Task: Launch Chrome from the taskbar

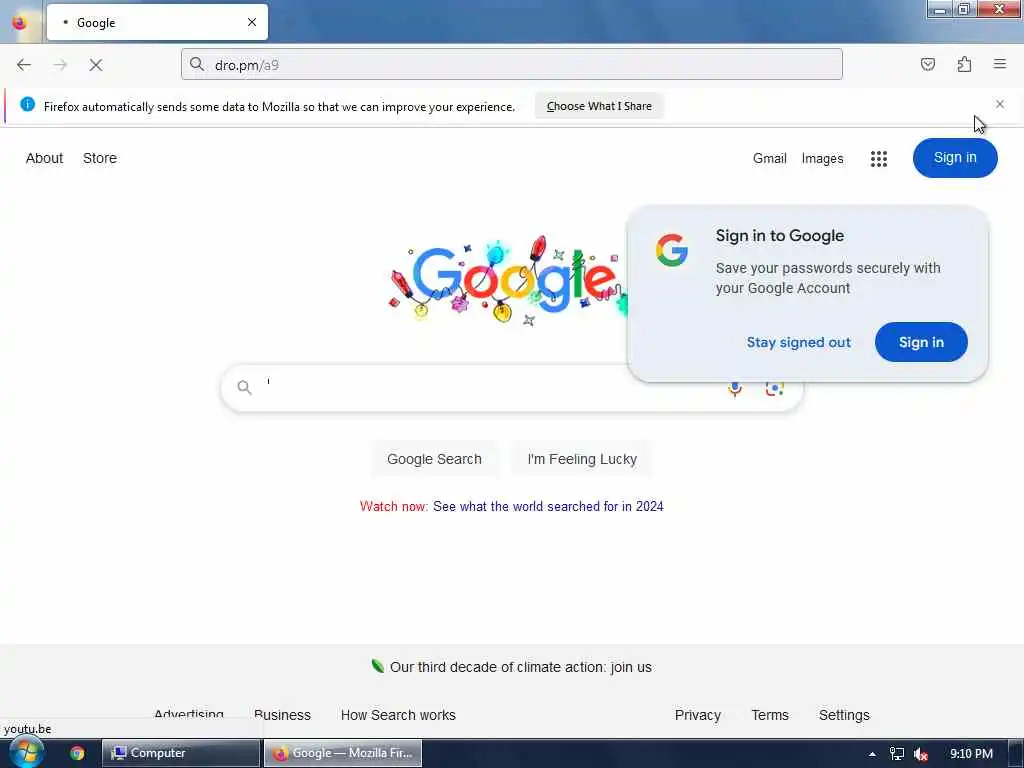Action: tap(77, 754)
